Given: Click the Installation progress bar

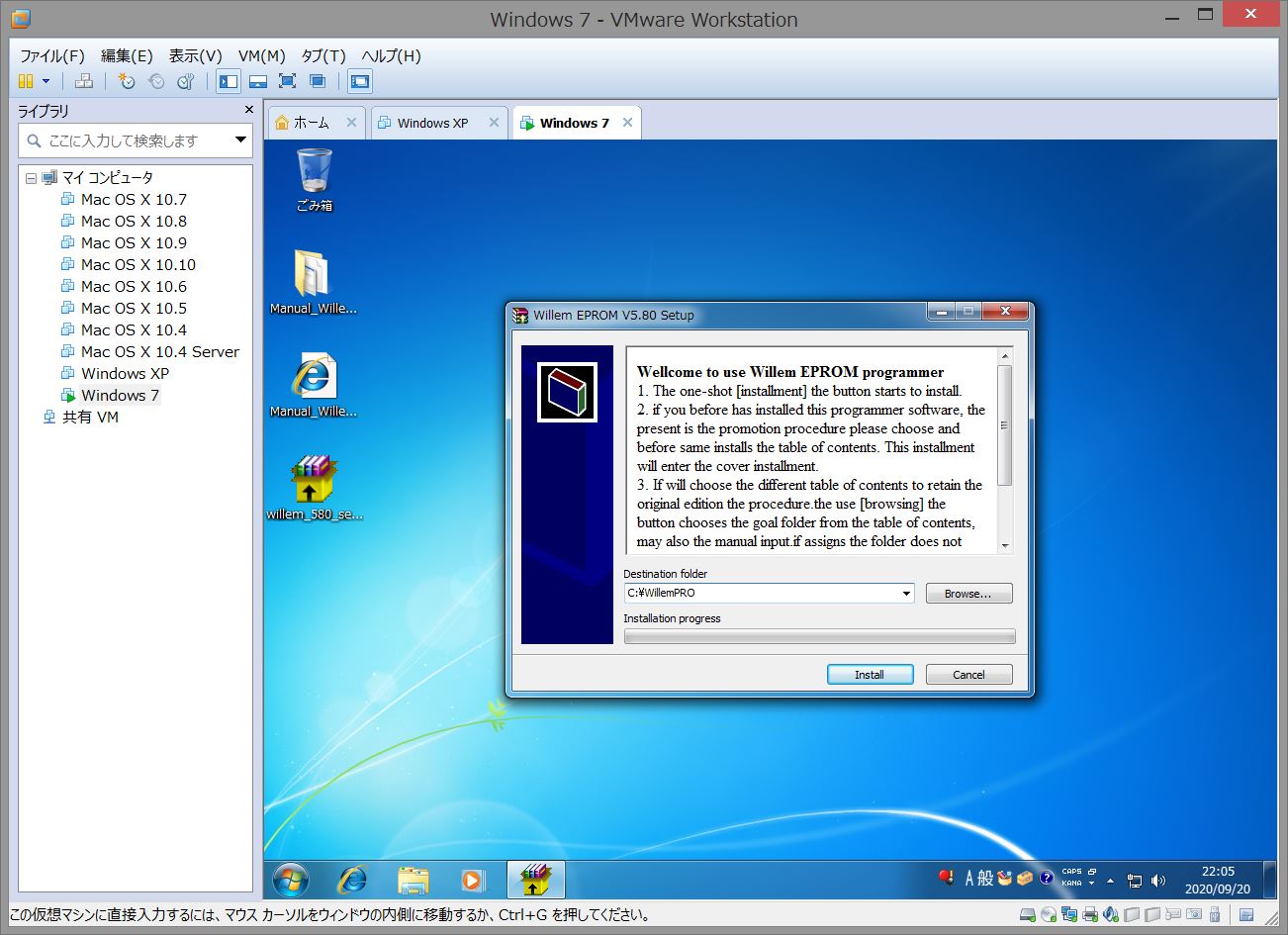Looking at the screenshot, I should pyautogui.click(x=819, y=636).
